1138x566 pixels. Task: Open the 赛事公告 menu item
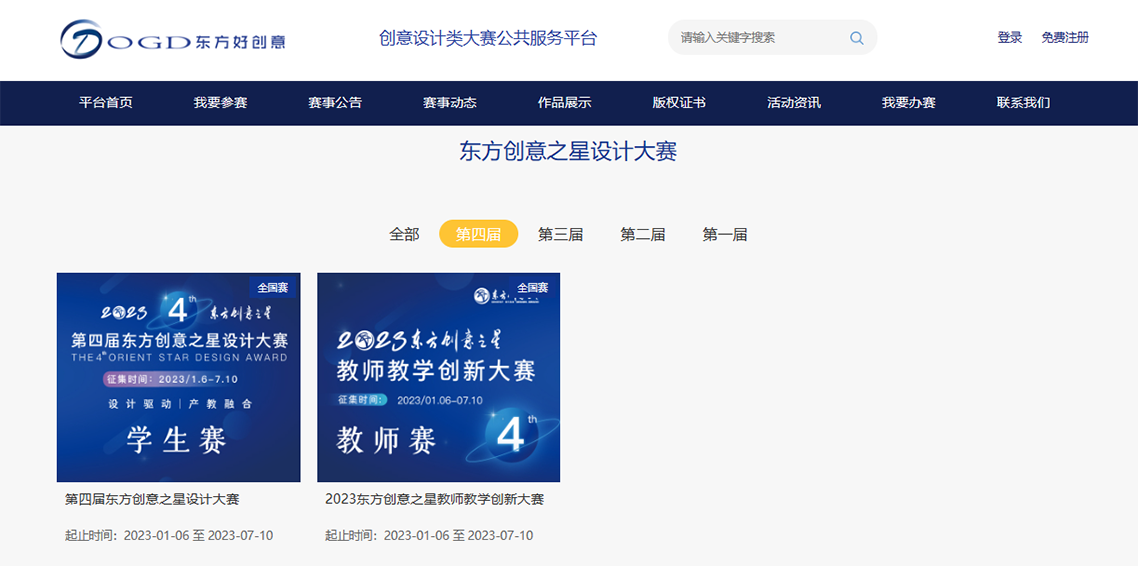[x=335, y=103]
